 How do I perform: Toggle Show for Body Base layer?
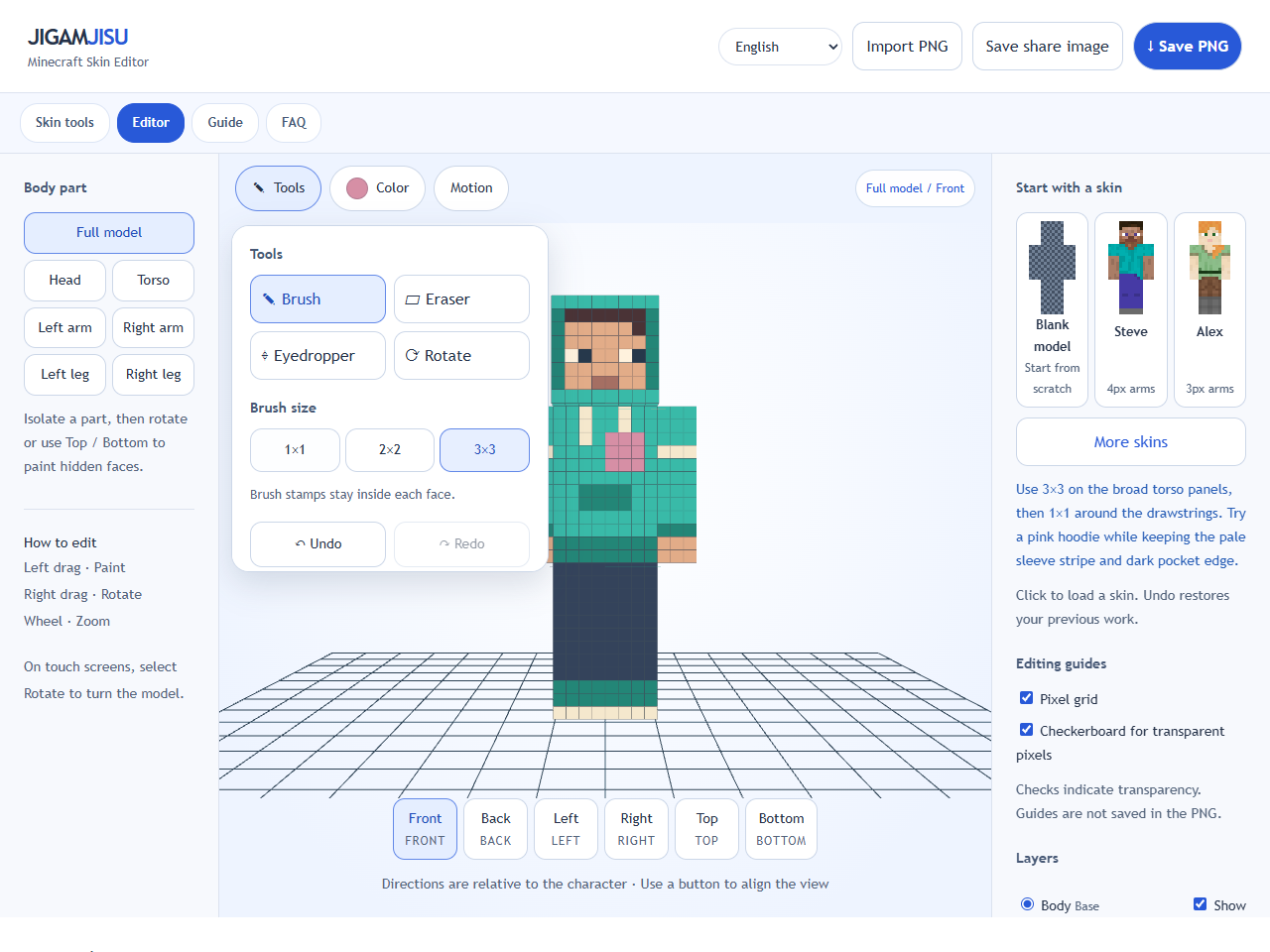point(1201,904)
